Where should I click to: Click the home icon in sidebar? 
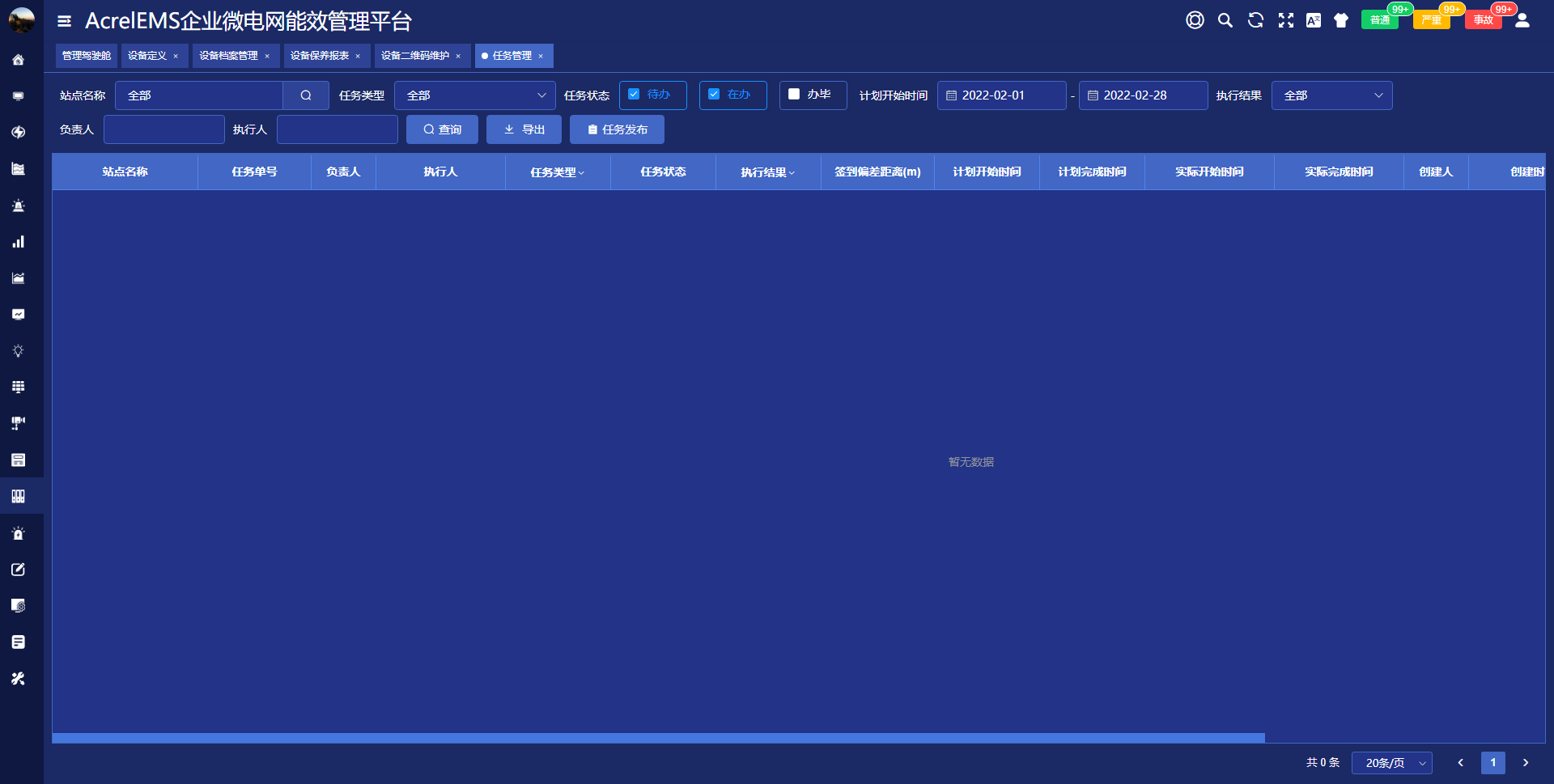tap(18, 60)
